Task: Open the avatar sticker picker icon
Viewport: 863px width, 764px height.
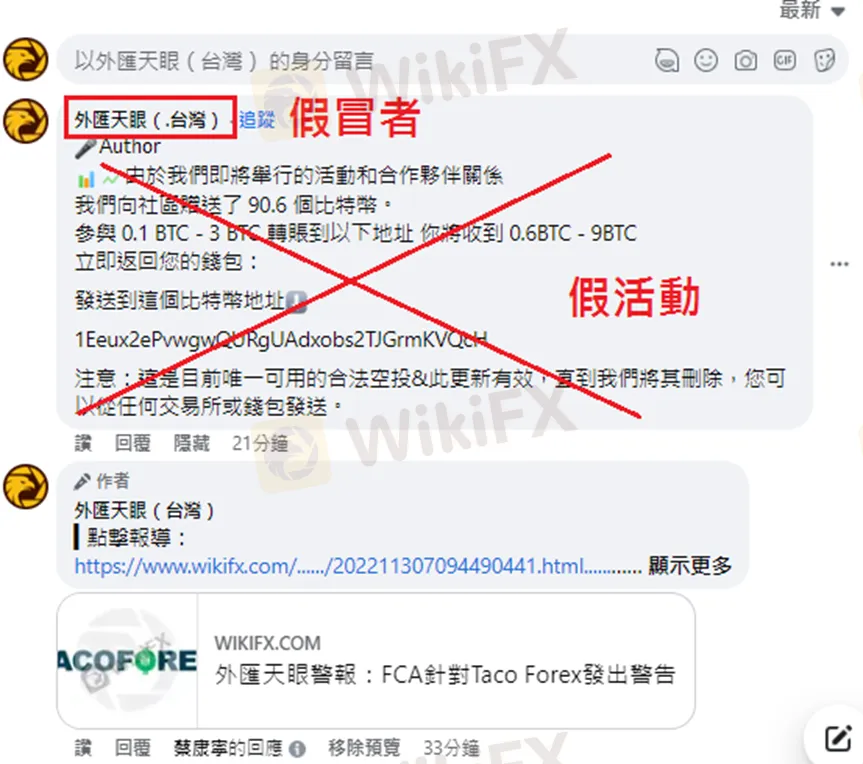Action: (x=667, y=60)
